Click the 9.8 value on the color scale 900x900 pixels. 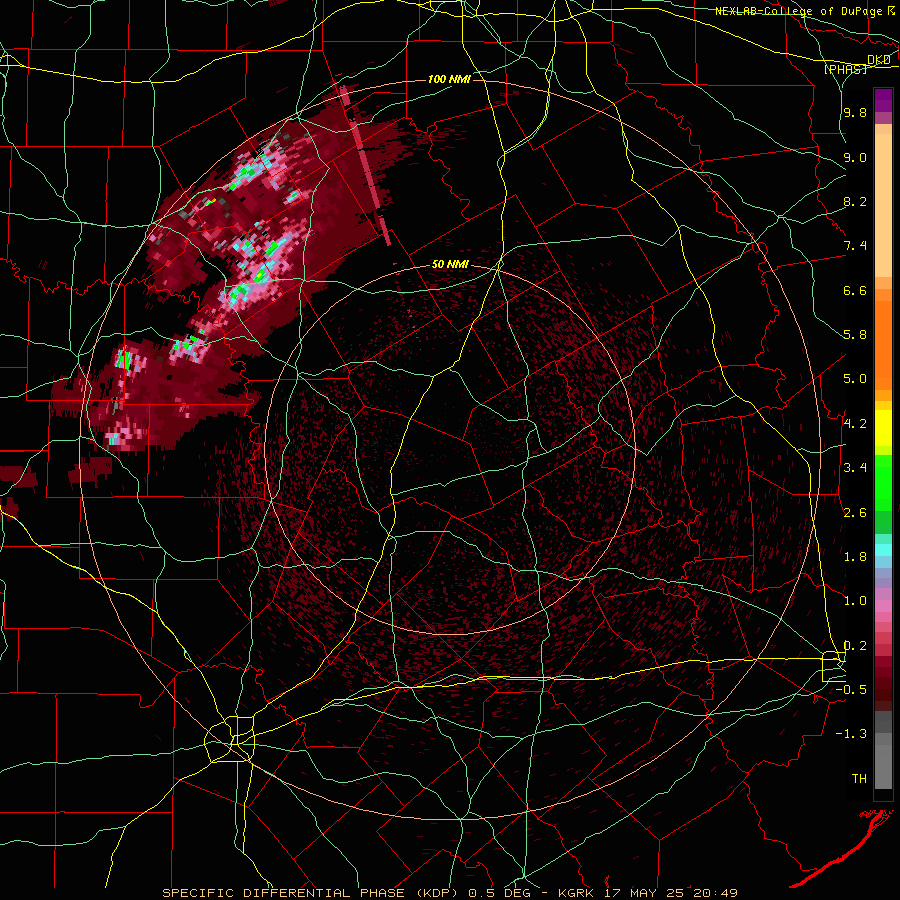point(855,113)
